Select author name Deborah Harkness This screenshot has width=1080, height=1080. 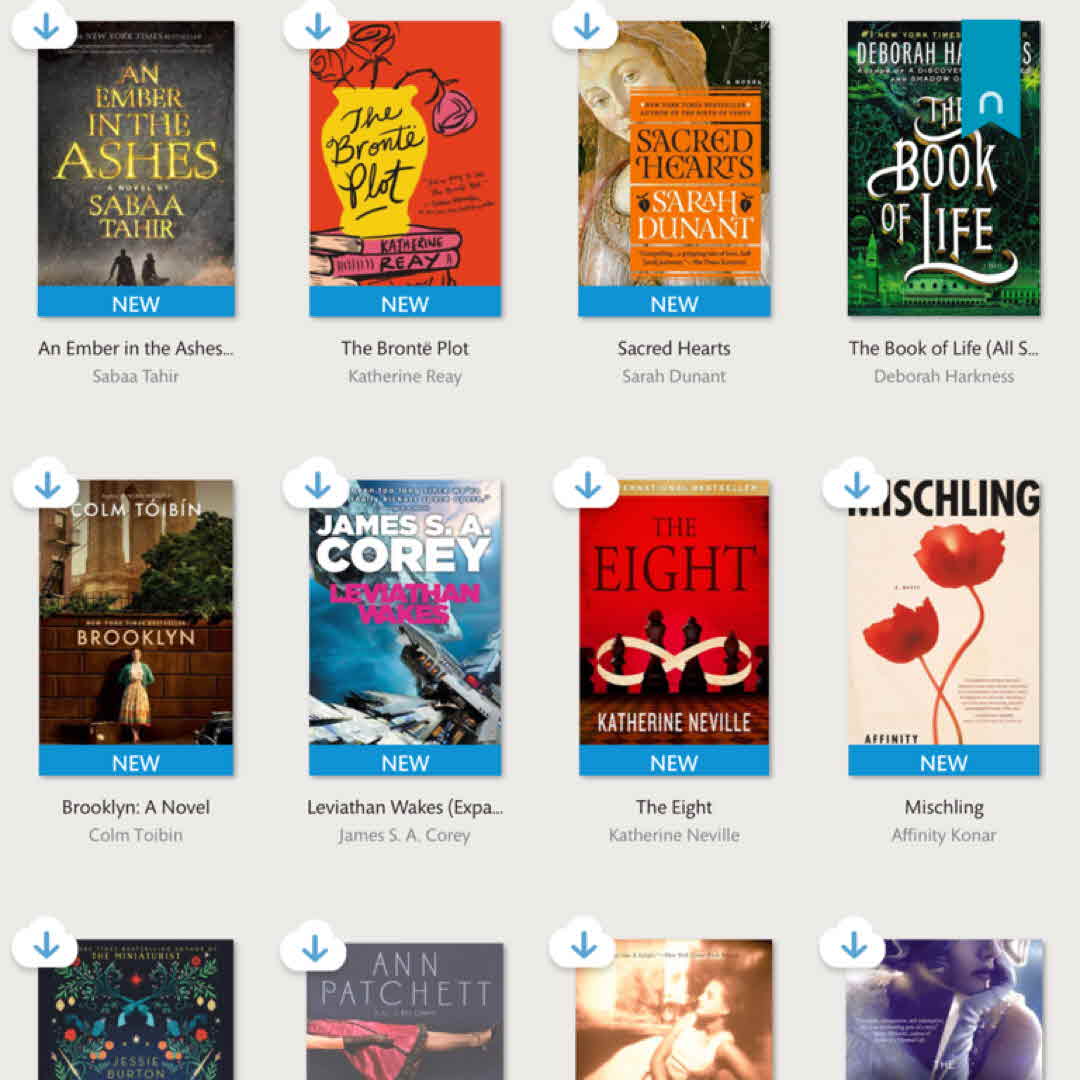click(x=944, y=376)
